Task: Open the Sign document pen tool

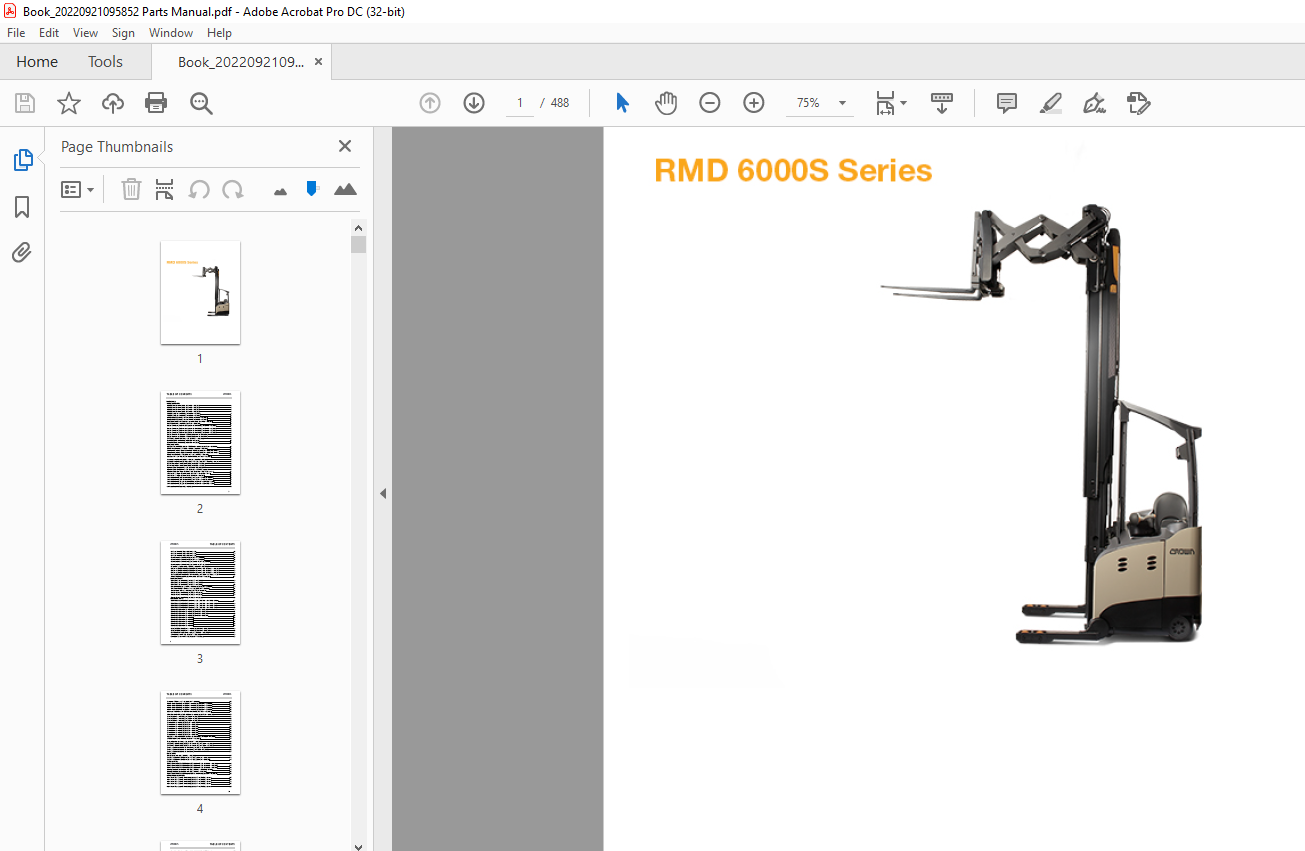Action: tap(1095, 103)
